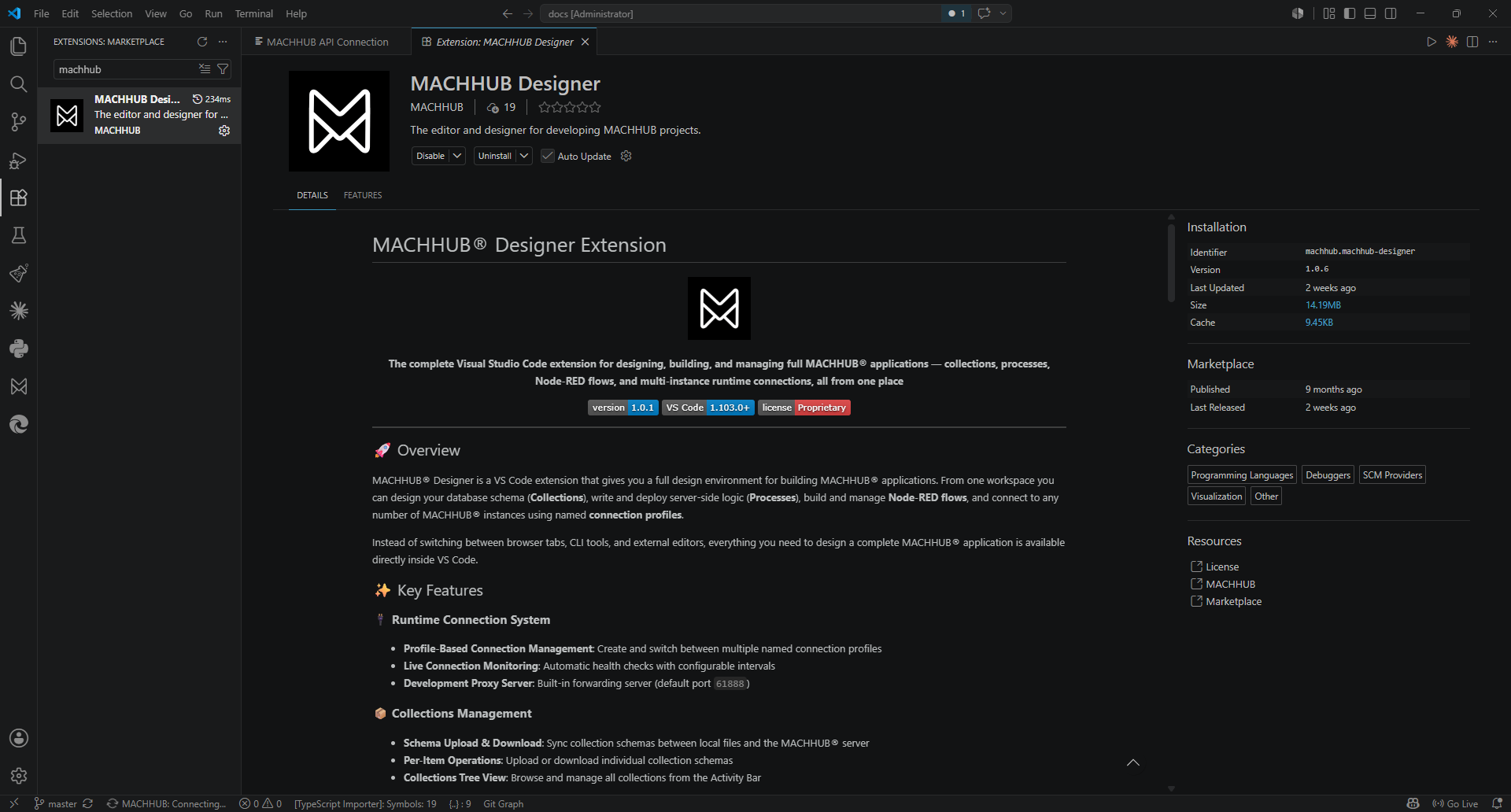This screenshot has width=1511, height=812.
Task: Toggle the bottom panel visibility
Action: coord(1370,13)
